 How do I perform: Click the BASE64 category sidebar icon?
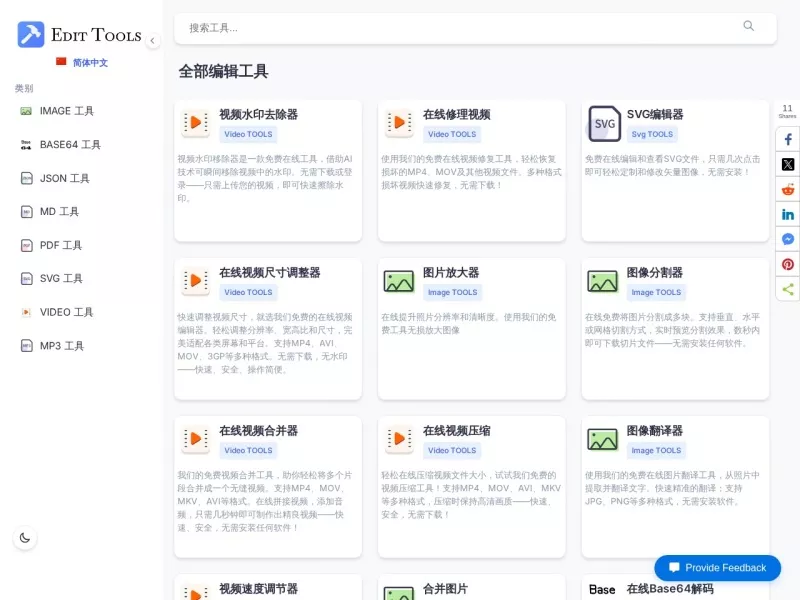(x=26, y=145)
